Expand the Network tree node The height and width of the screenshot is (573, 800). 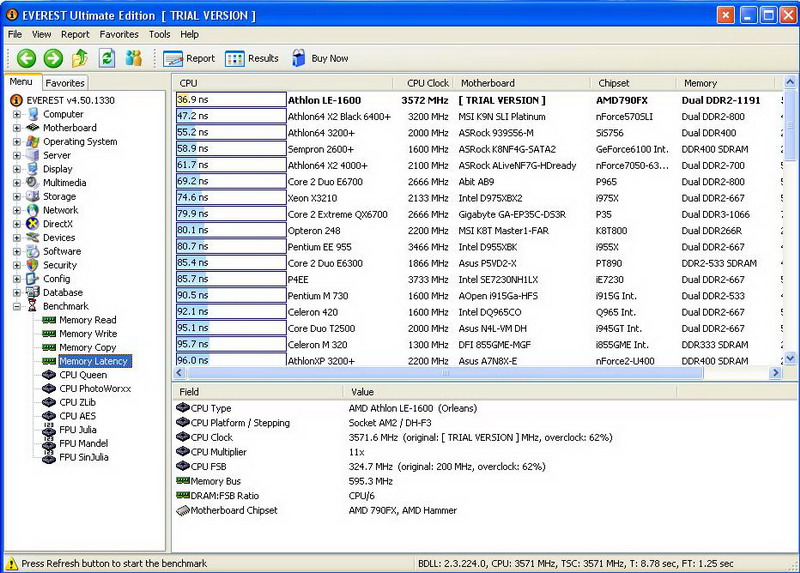coord(17,210)
